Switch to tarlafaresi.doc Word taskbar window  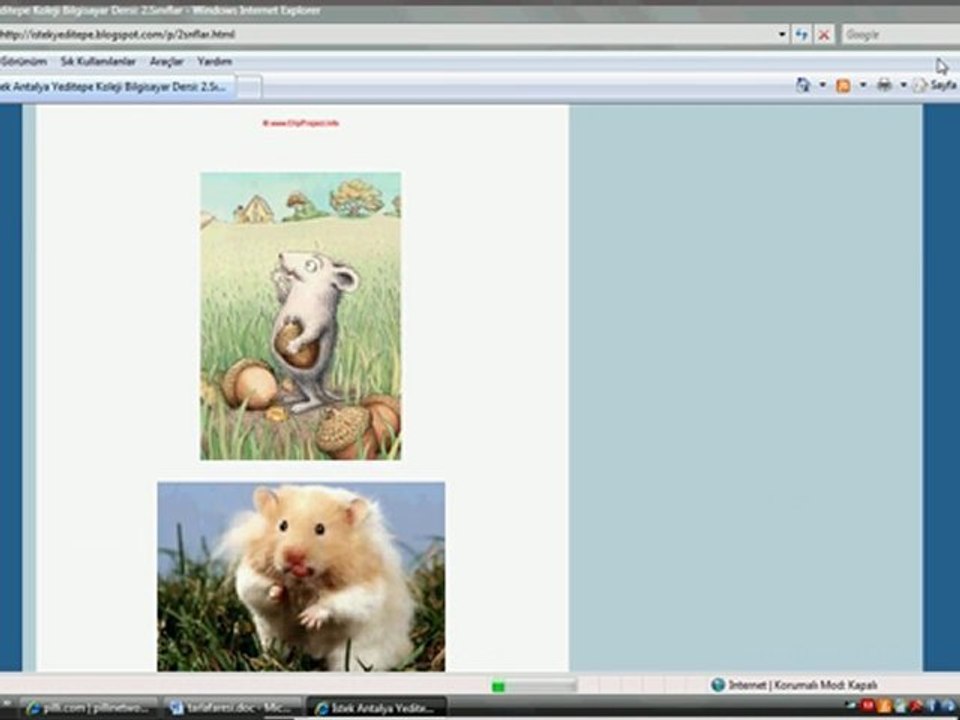232,708
